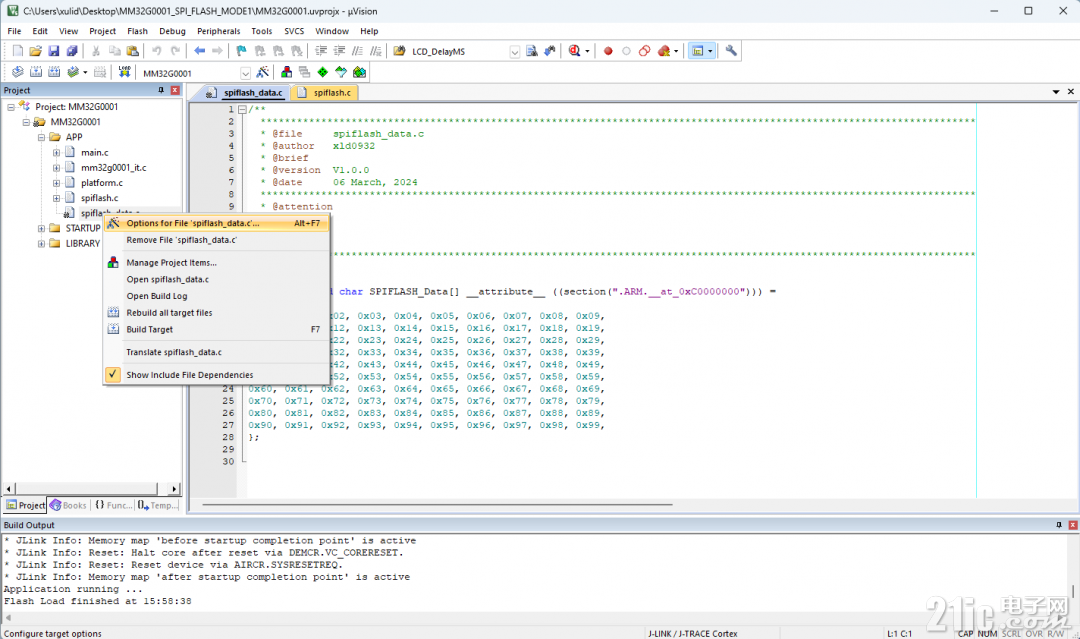The width and height of the screenshot is (1080, 639).
Task: Close the Build Output panel
Action: click(x=1072, y=525)
